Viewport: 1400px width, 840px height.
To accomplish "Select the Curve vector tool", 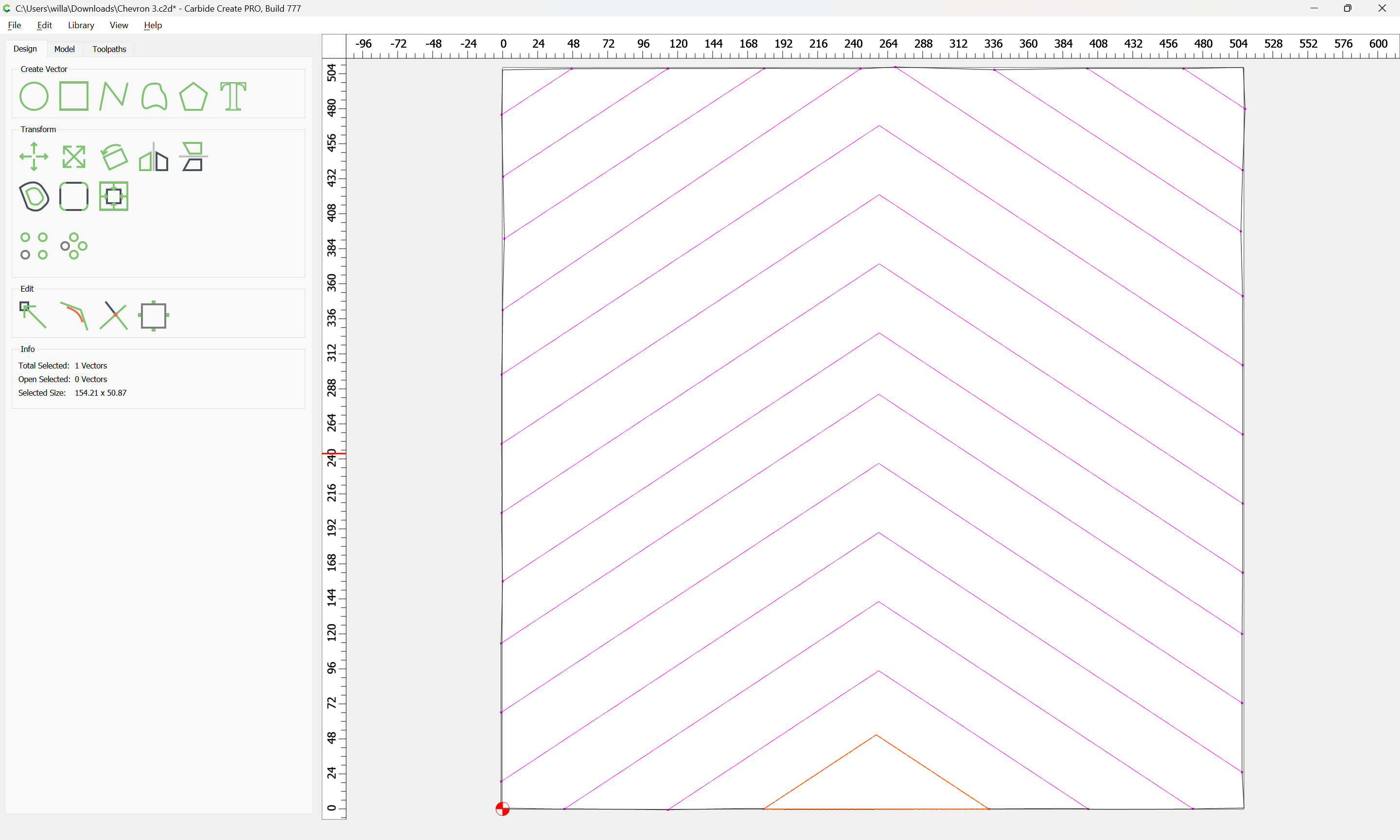I will (154, 96).
